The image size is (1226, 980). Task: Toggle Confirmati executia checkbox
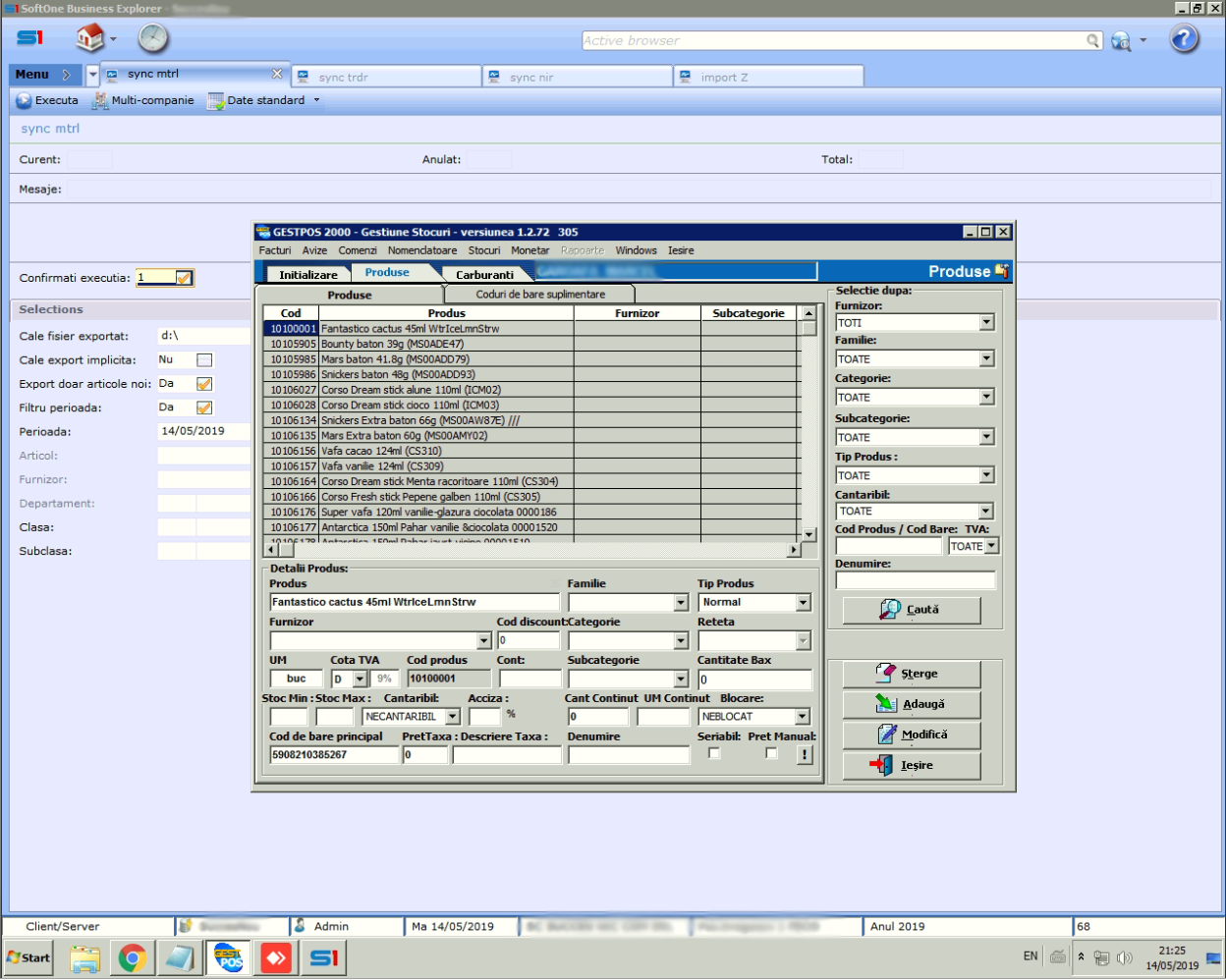[x=184, y=278]
